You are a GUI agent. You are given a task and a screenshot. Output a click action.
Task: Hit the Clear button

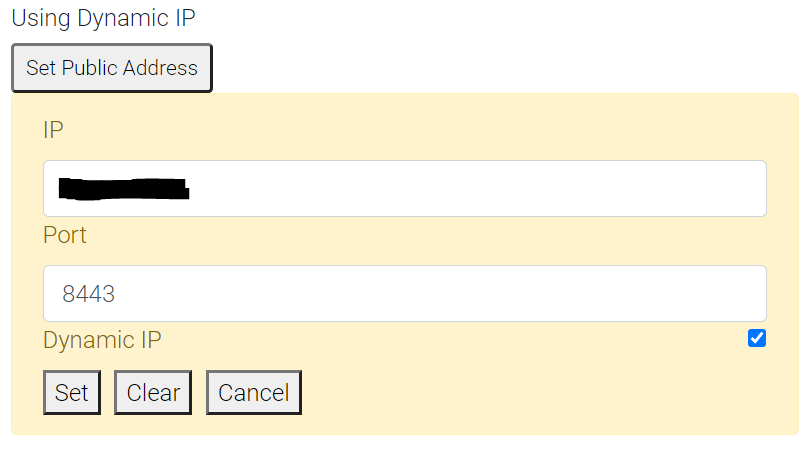153,392
